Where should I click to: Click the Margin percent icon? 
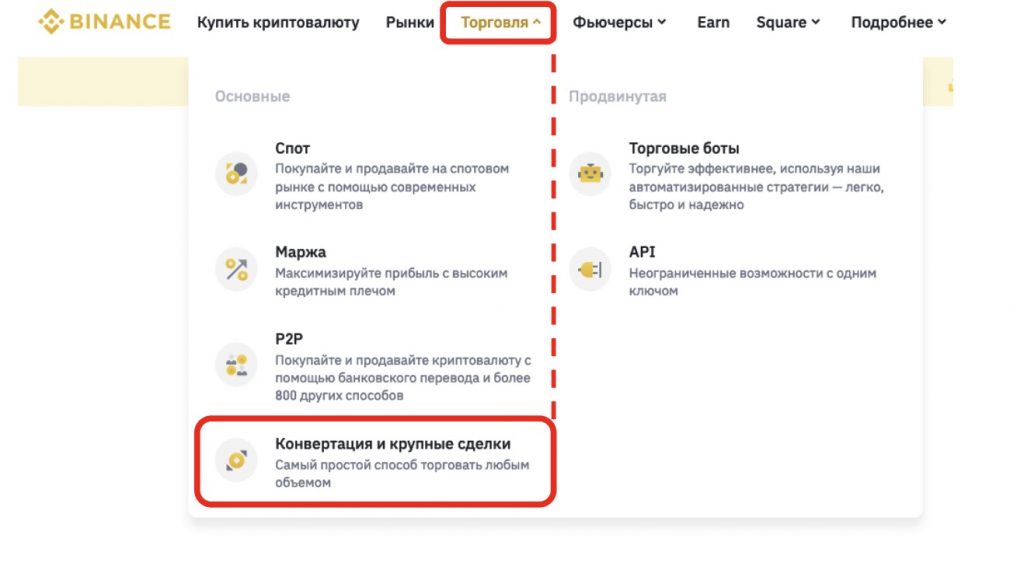(x=236, y=268)
